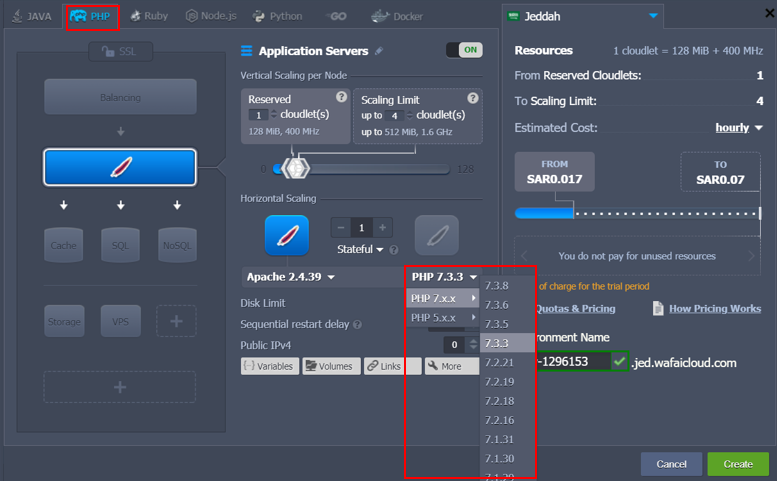
Task: Click the Reserved cloudlets number field
Action: click(x=258, y=115)
